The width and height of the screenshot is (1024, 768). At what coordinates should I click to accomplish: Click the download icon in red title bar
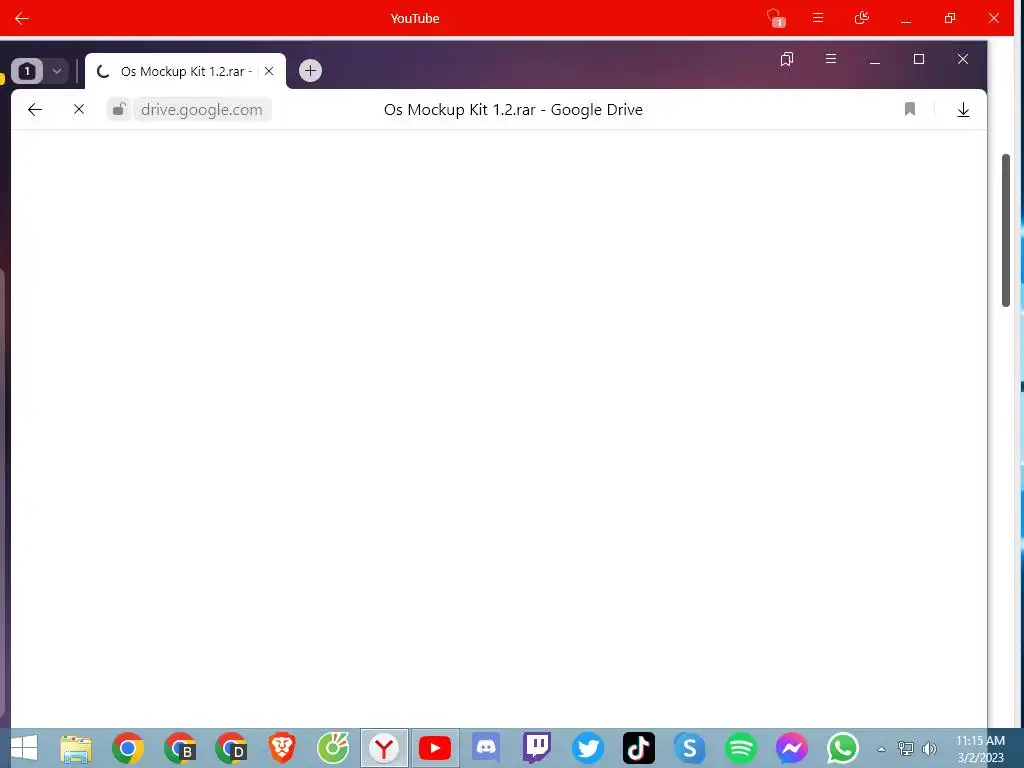pyautogui.click(x=861, y=18)
